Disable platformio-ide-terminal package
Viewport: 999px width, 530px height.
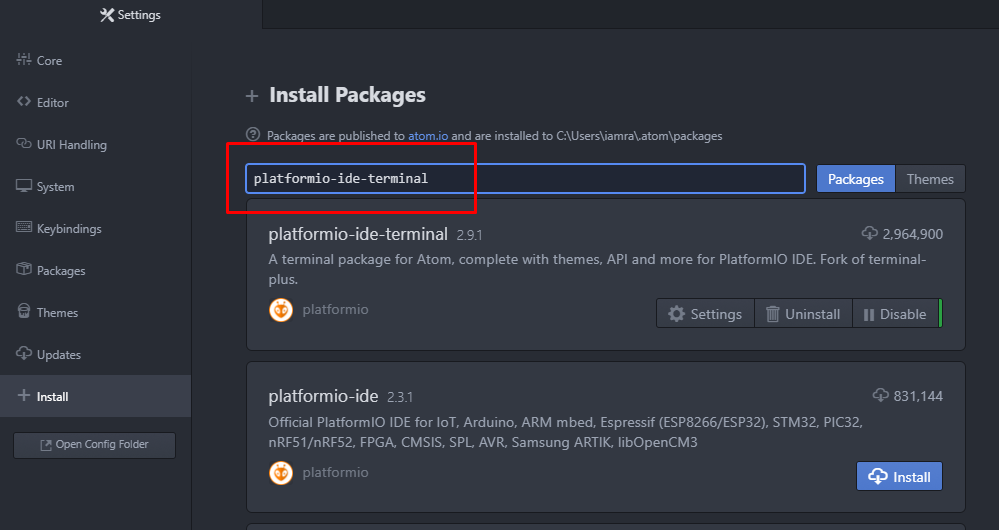(895, 314)
